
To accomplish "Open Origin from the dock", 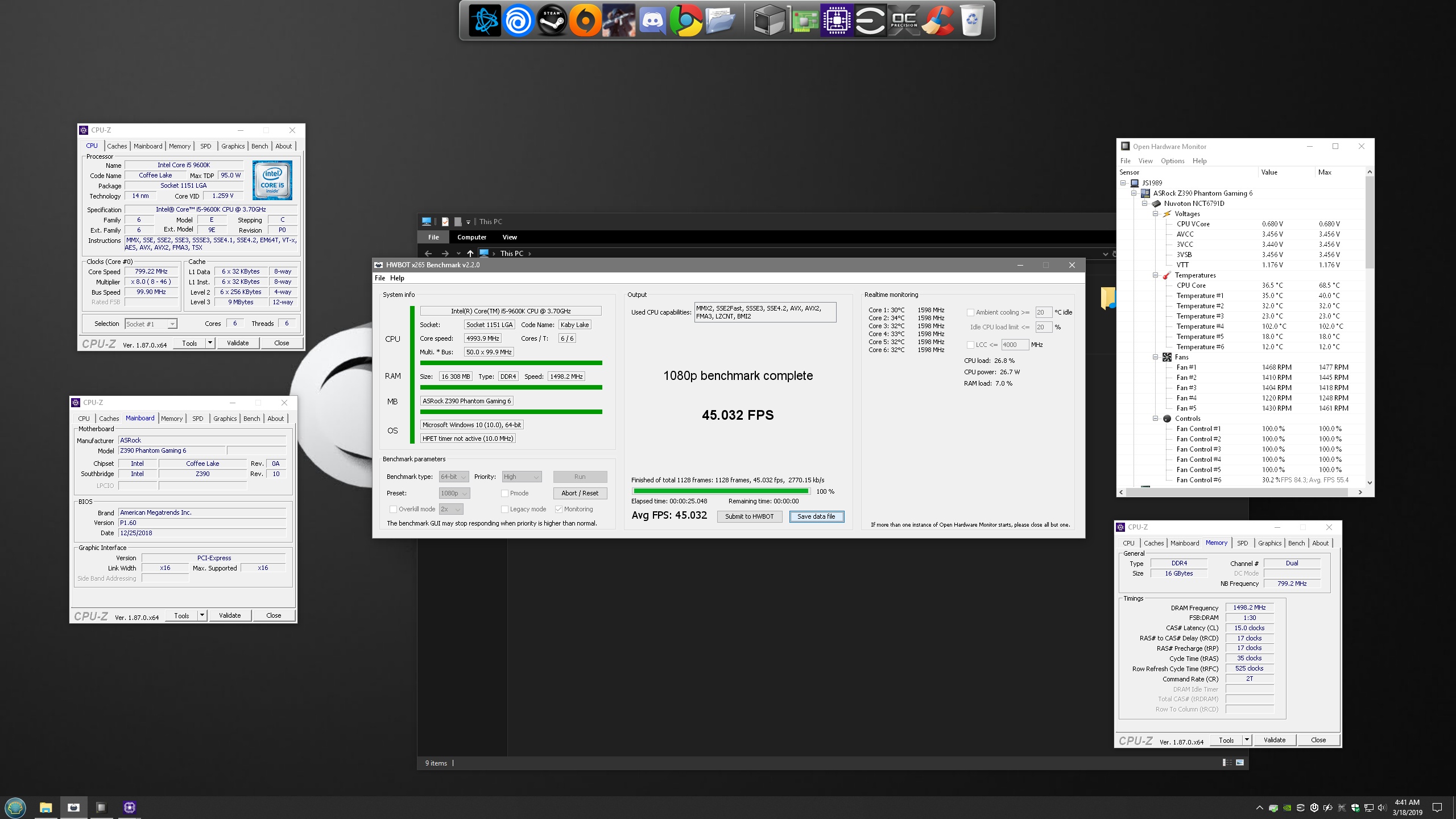I will point(585,20).
